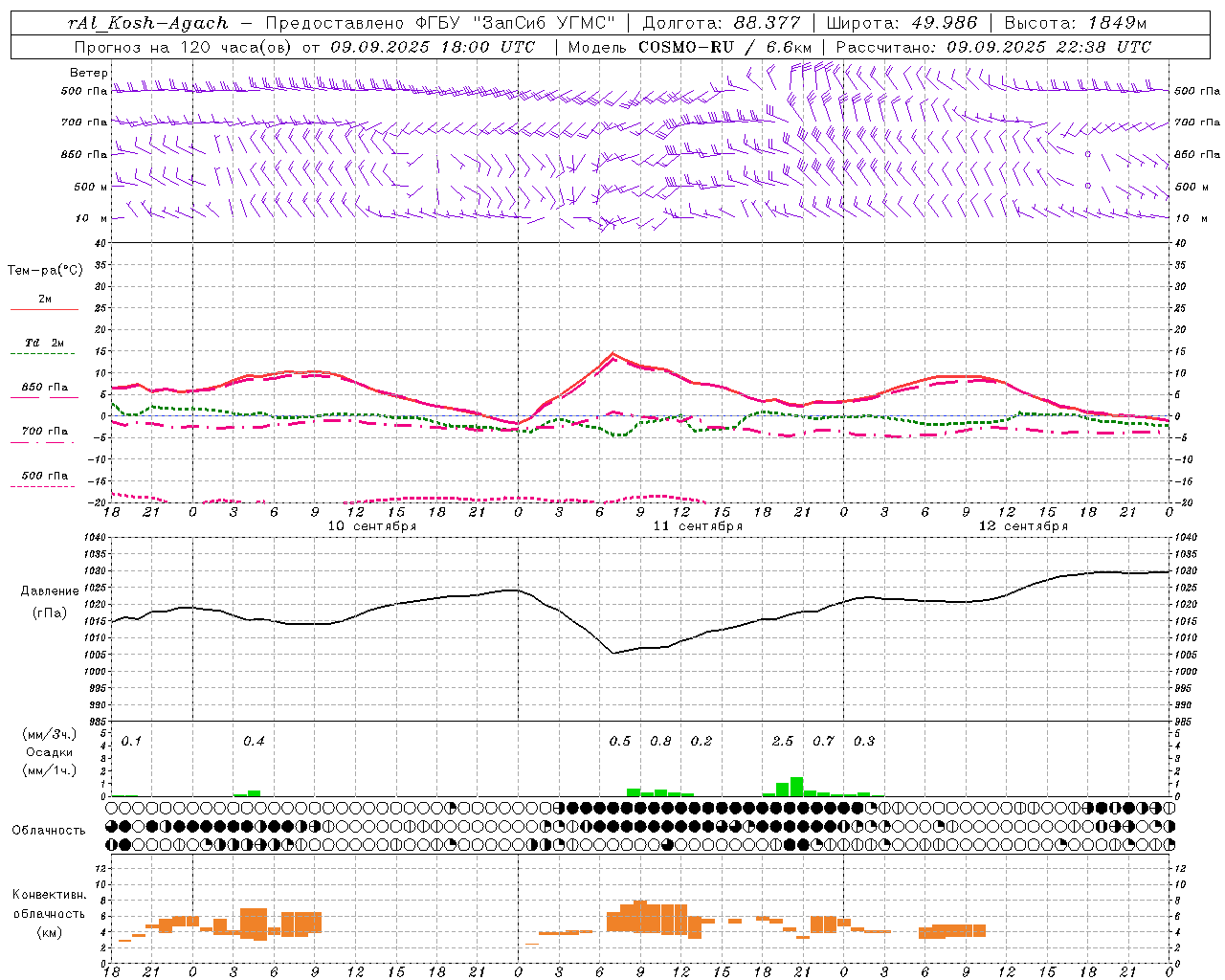Screen dimensions: 1225x980
Task: Click the pressure curve minimum near 1005 гПа
Action: pyautogui.click(x=613, y=653)
